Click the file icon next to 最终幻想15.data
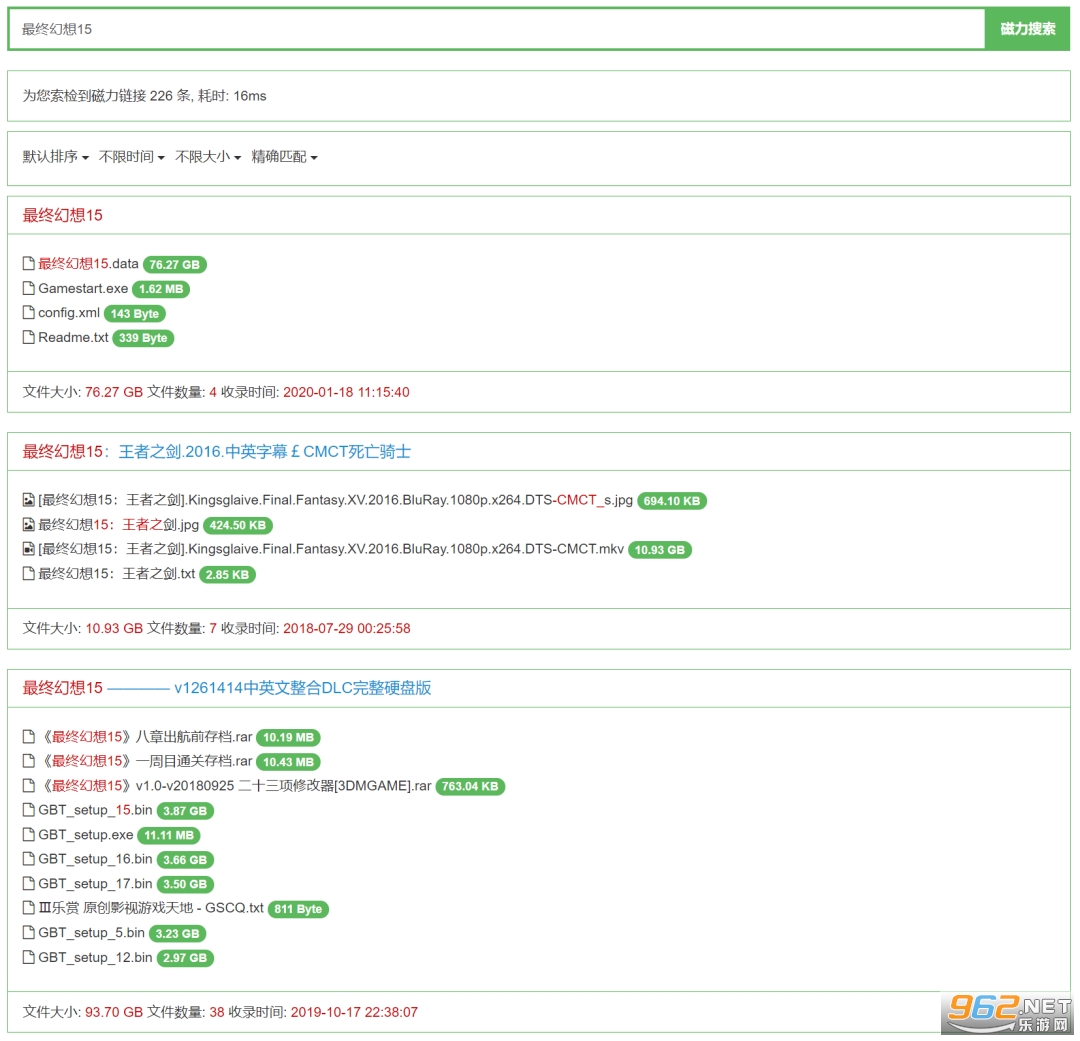 tap(29, 264)
